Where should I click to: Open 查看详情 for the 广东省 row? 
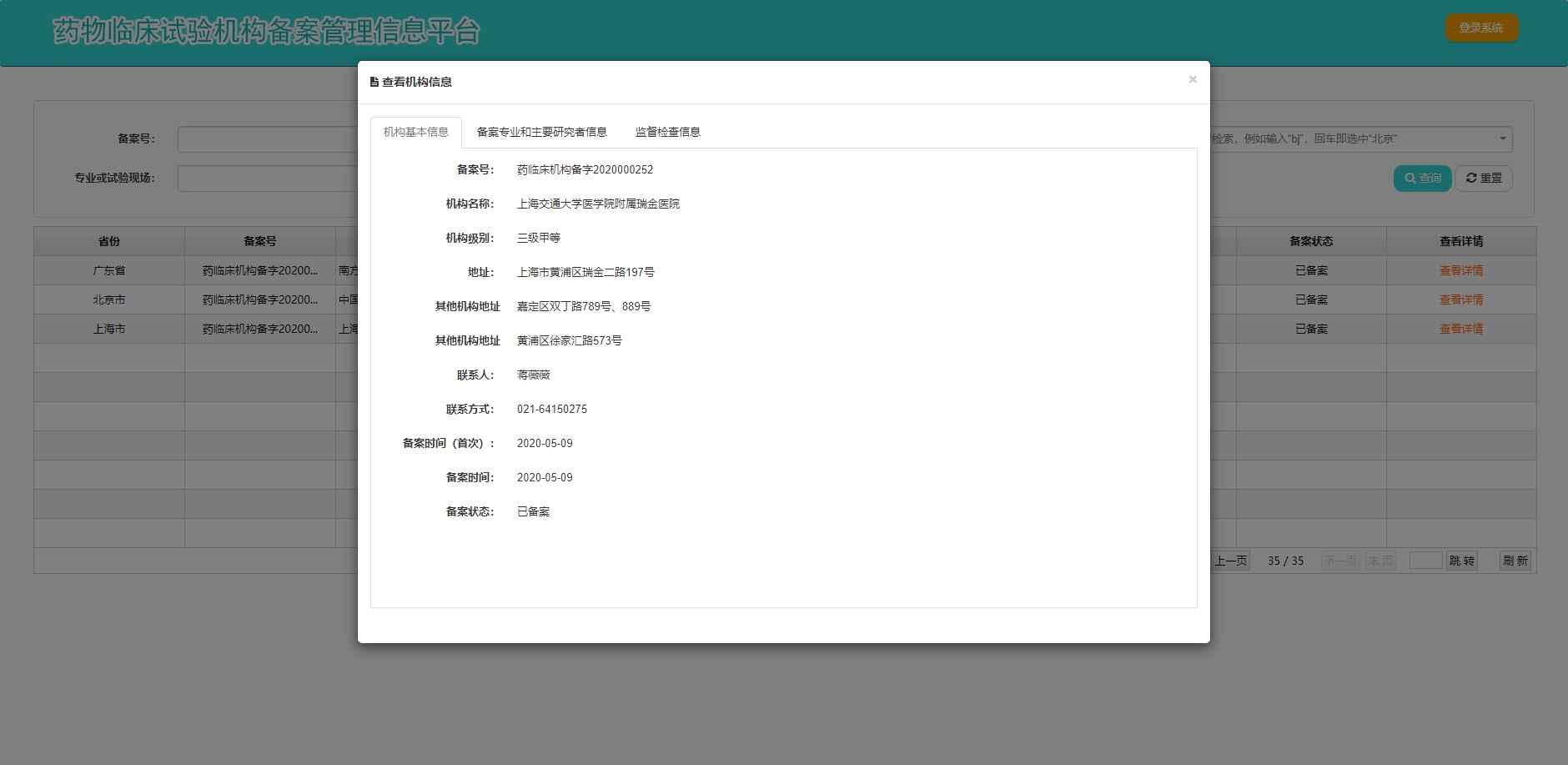[1460, 271]
